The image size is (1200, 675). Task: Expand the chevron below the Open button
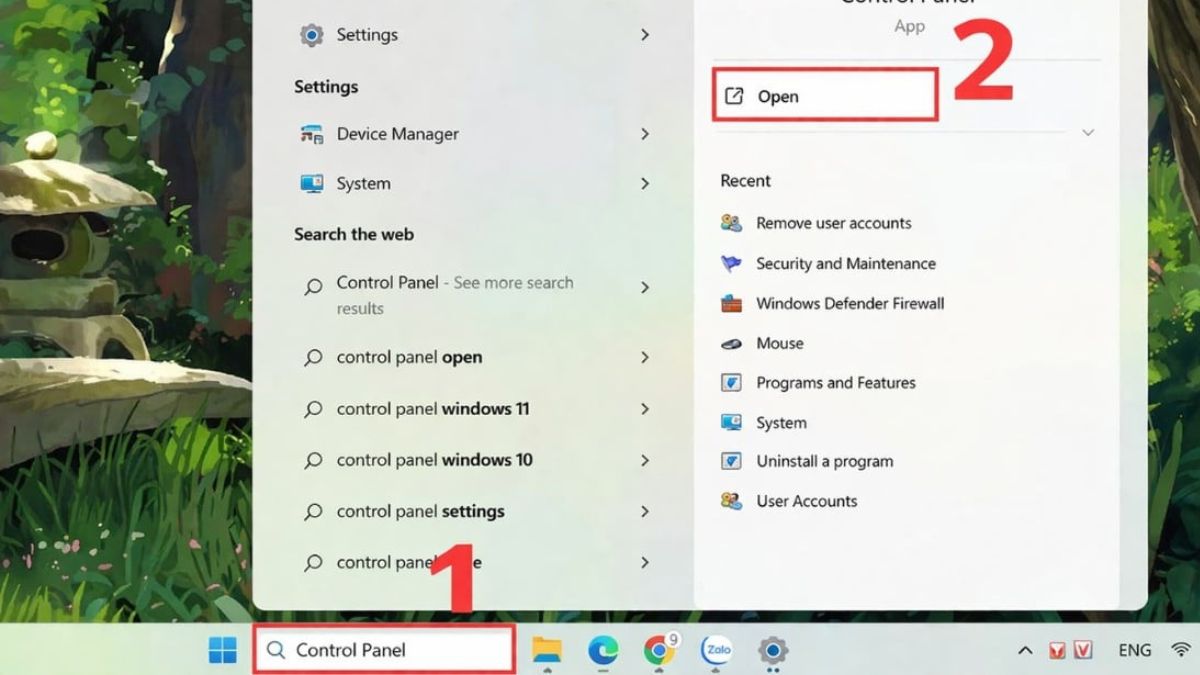click(x=1086, y=131)
